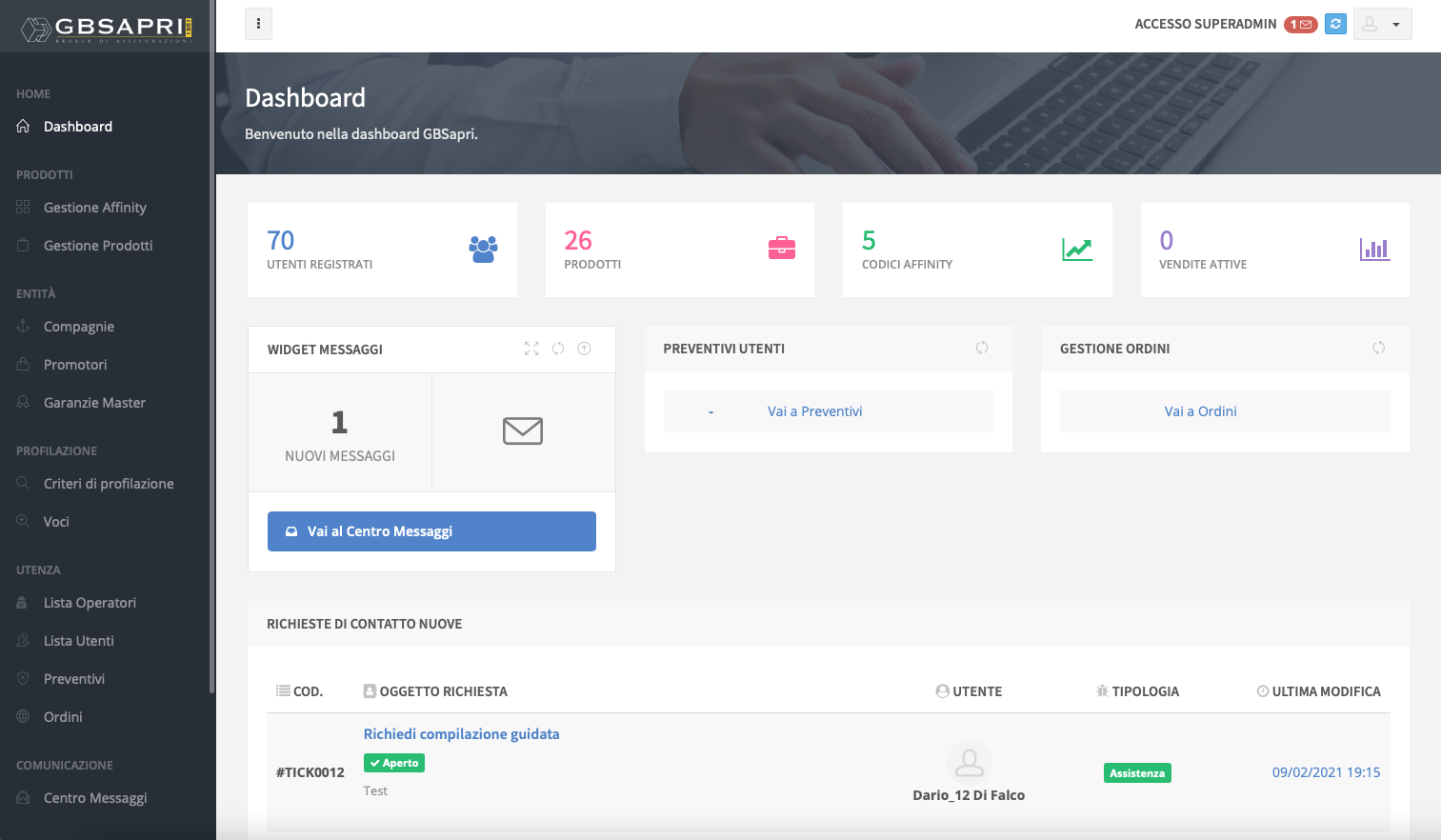Screen dimensions: 1441x840
Task: Refresh the Preventivi Utenti widget
Action: [x=982, y=348]
